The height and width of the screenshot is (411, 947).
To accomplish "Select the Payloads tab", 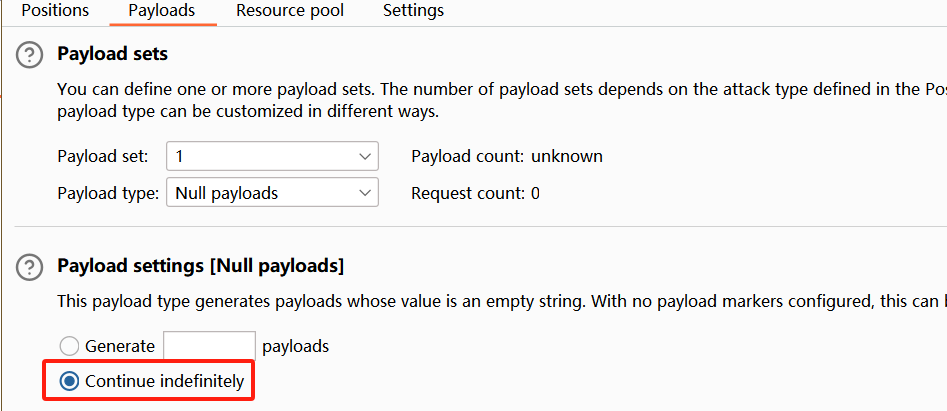I will coord(162,11).
